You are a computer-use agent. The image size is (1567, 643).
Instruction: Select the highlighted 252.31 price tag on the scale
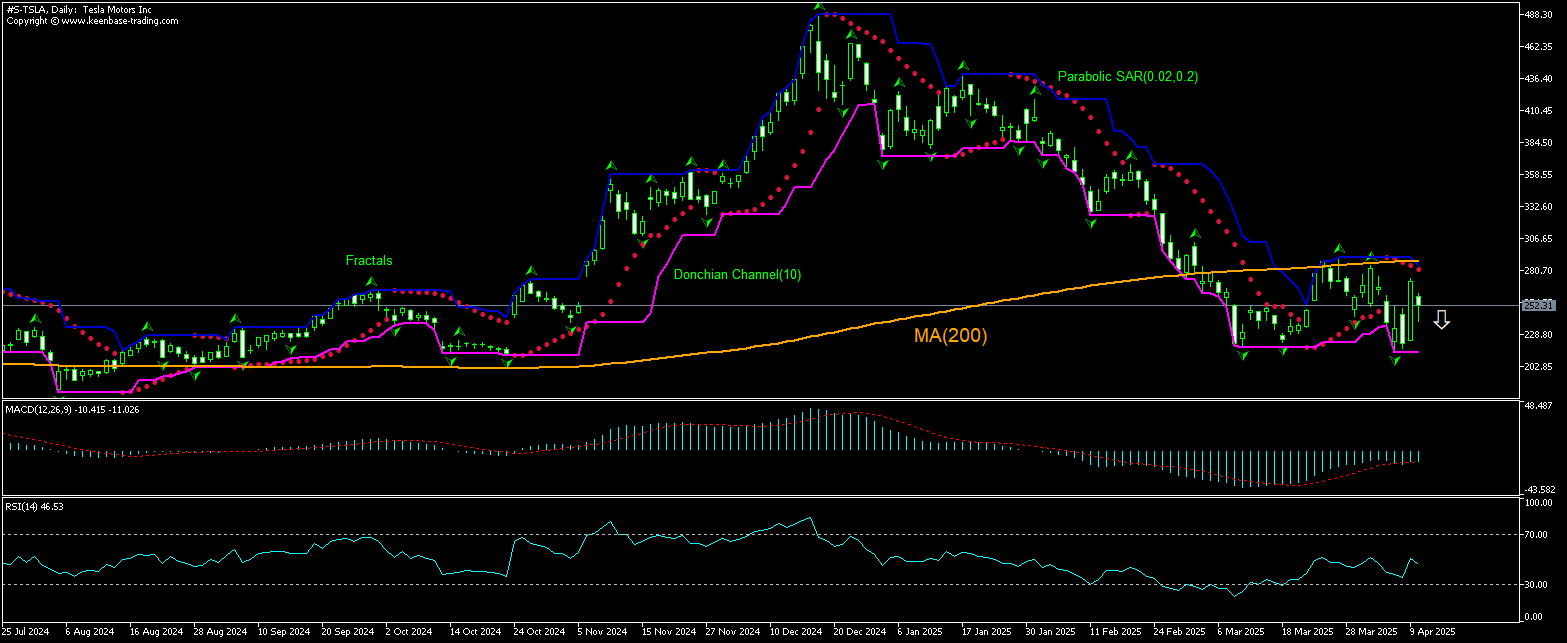click(1540, 305)
